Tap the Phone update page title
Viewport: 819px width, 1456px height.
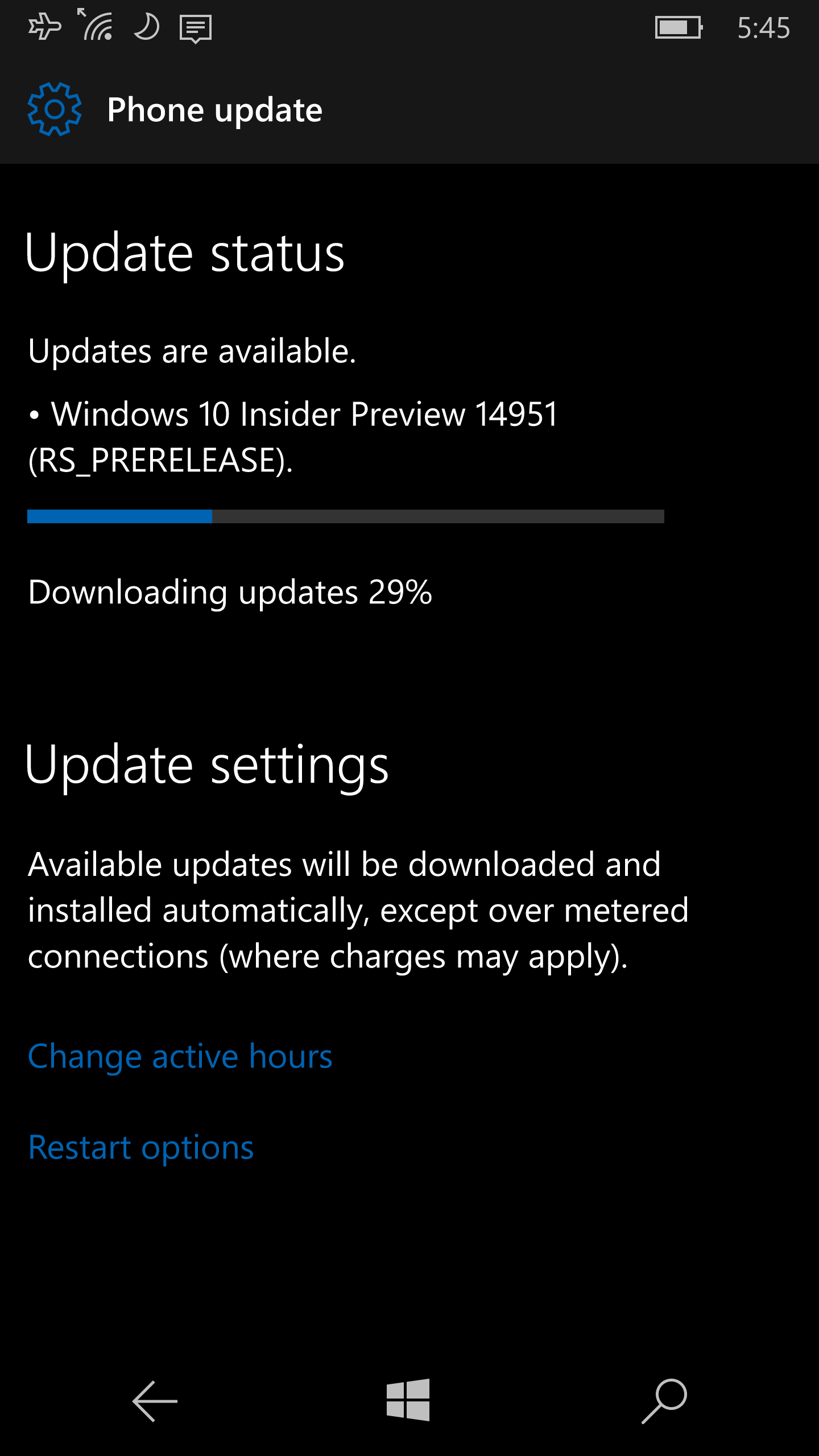pos(215,110)
